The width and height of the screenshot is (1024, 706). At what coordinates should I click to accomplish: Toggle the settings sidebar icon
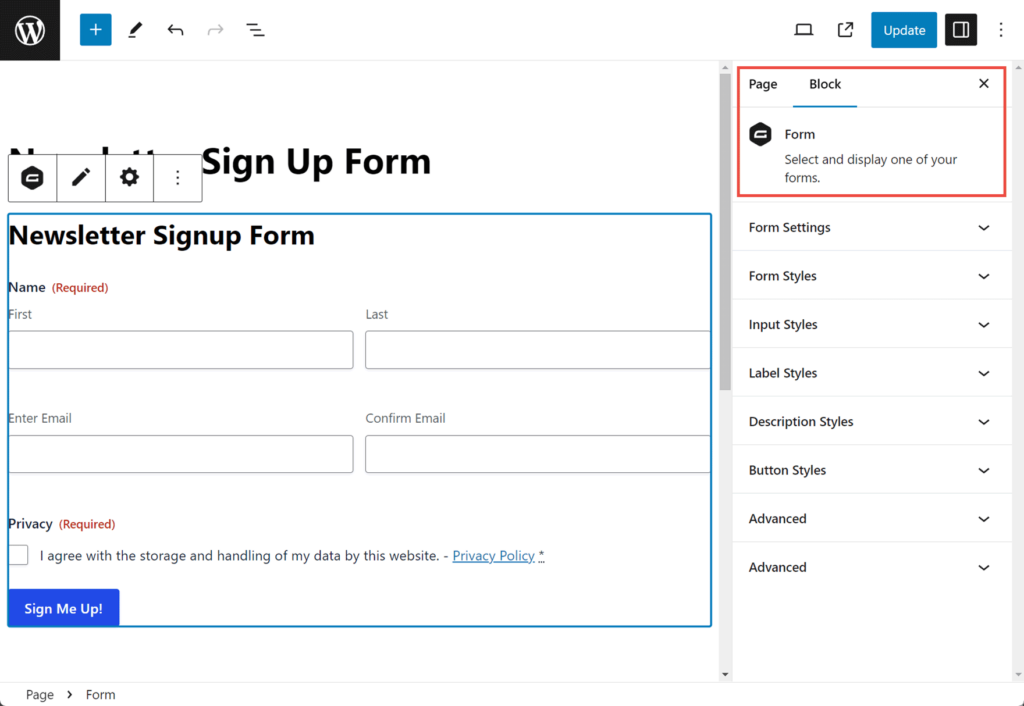point(960,29)
